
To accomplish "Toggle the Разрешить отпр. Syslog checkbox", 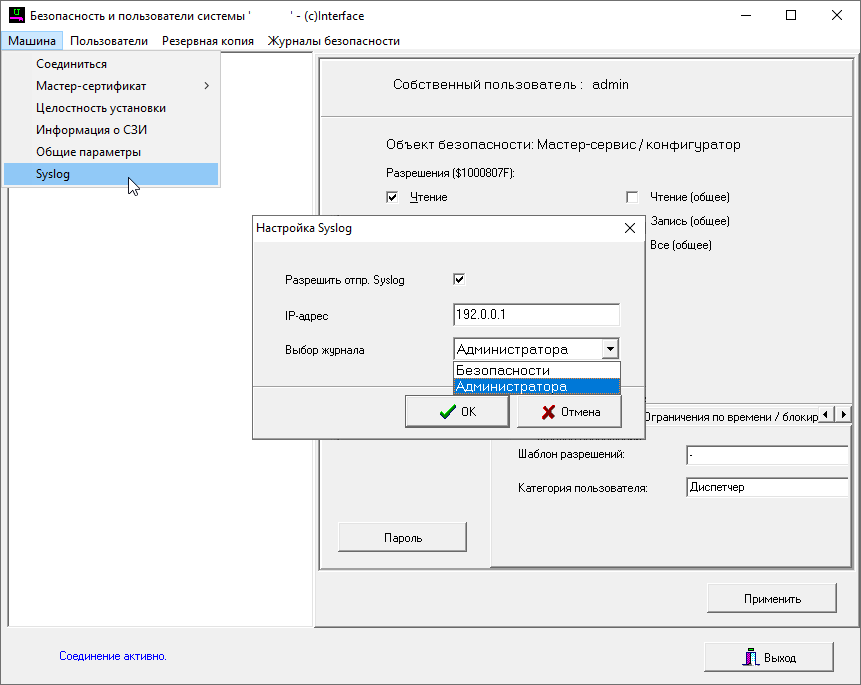I will point(459,279).
